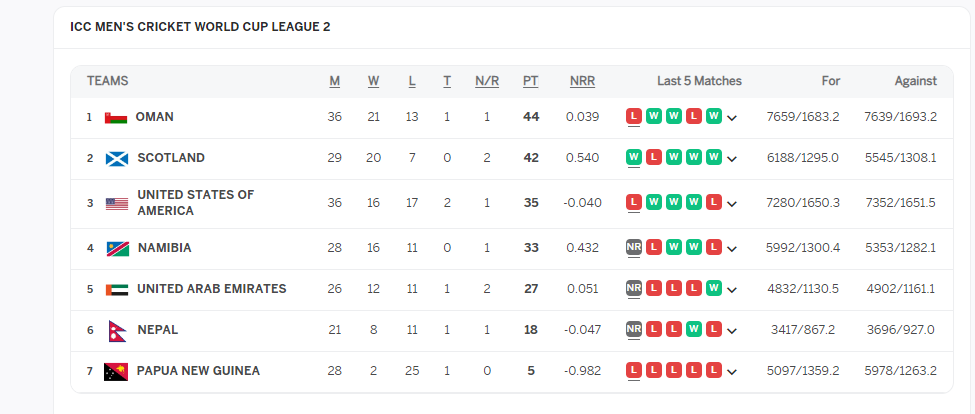Open the Scotland team name link

click(171, 158)
